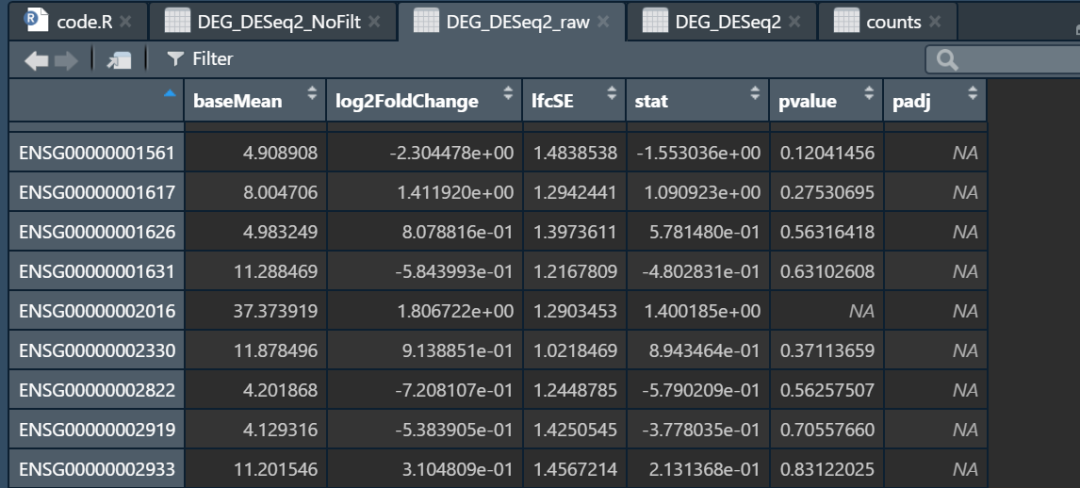Click baseMean value 37.373919
This screenshot has height=488, width=1080.
coord(276,311)
